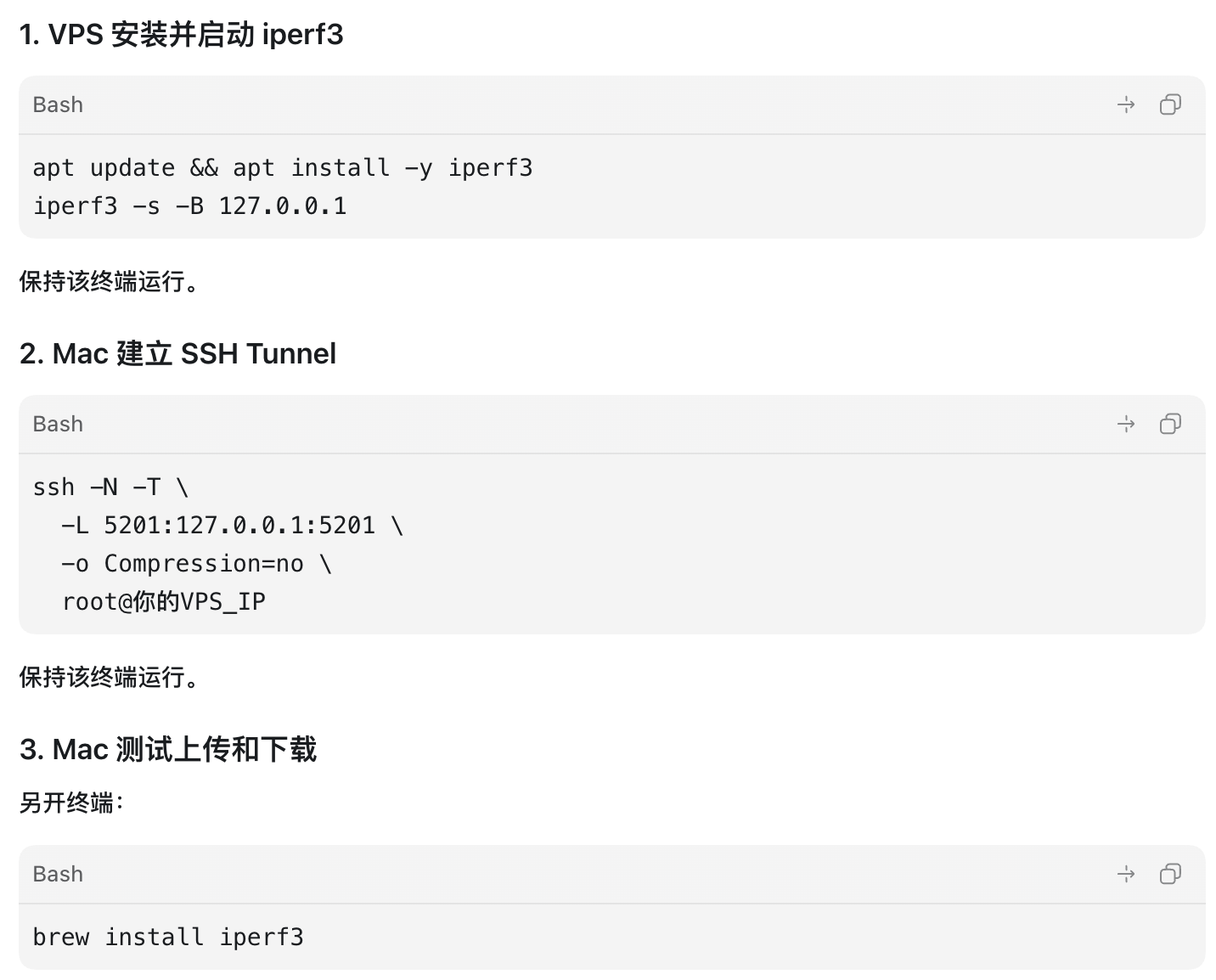1216x980 pixels.
Task: Click the Bash label above the ssh command
Action: tap(58, 424)
